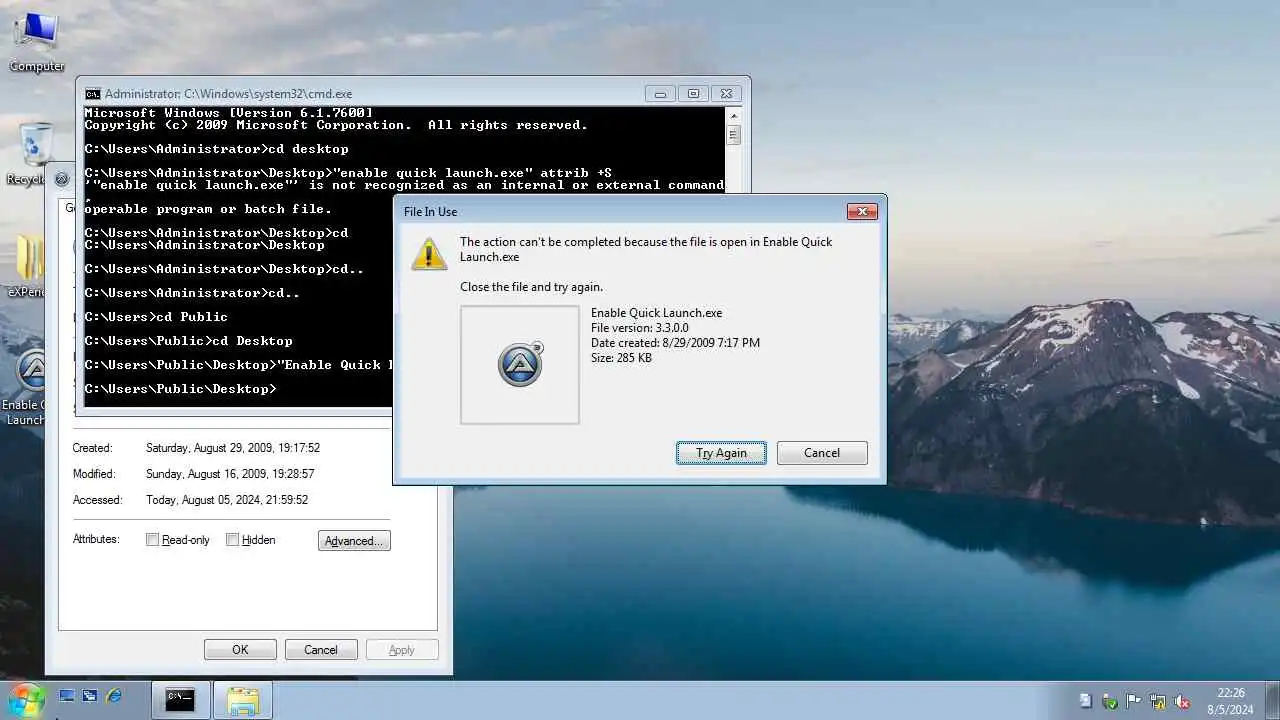Click the cmd window scrollbar up arrow

tap(733, 114)
